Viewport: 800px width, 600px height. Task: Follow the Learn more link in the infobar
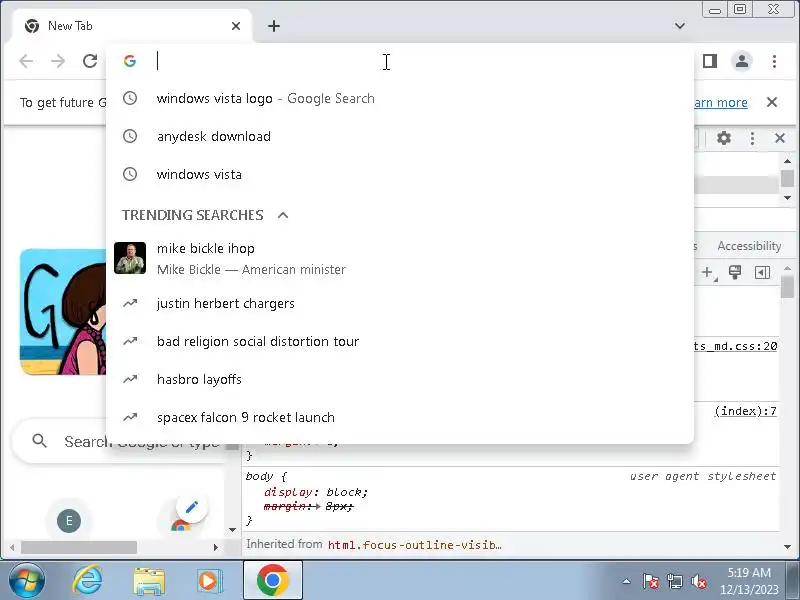click(720, 103)
